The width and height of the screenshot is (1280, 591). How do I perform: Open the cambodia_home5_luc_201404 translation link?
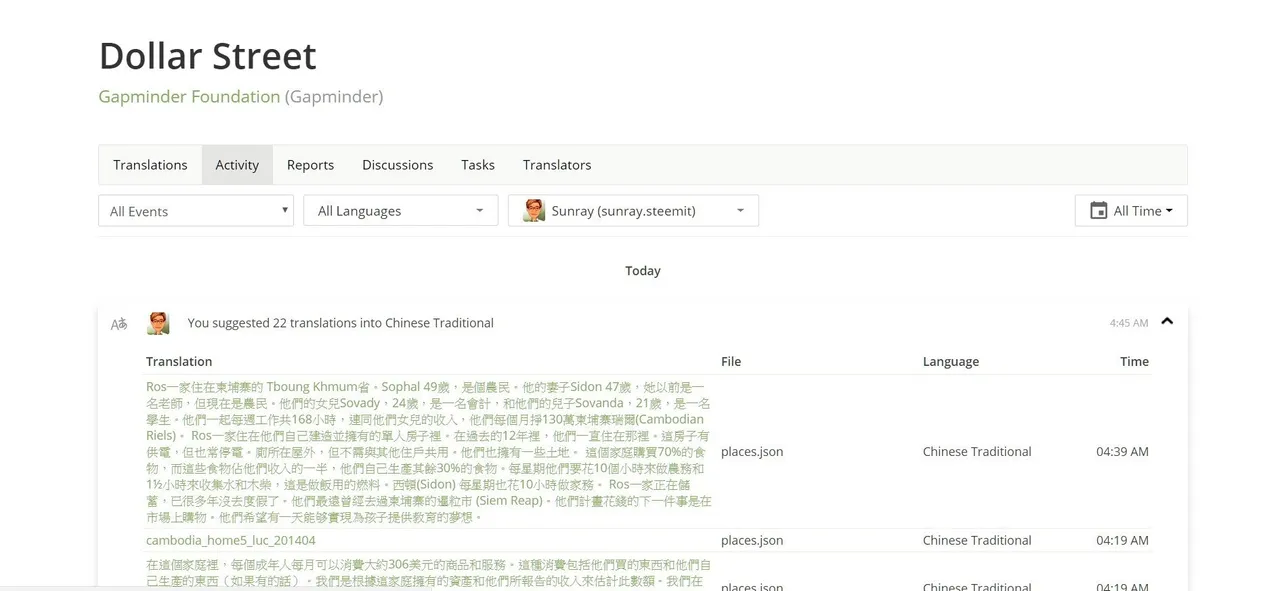[x=231, y=540]
